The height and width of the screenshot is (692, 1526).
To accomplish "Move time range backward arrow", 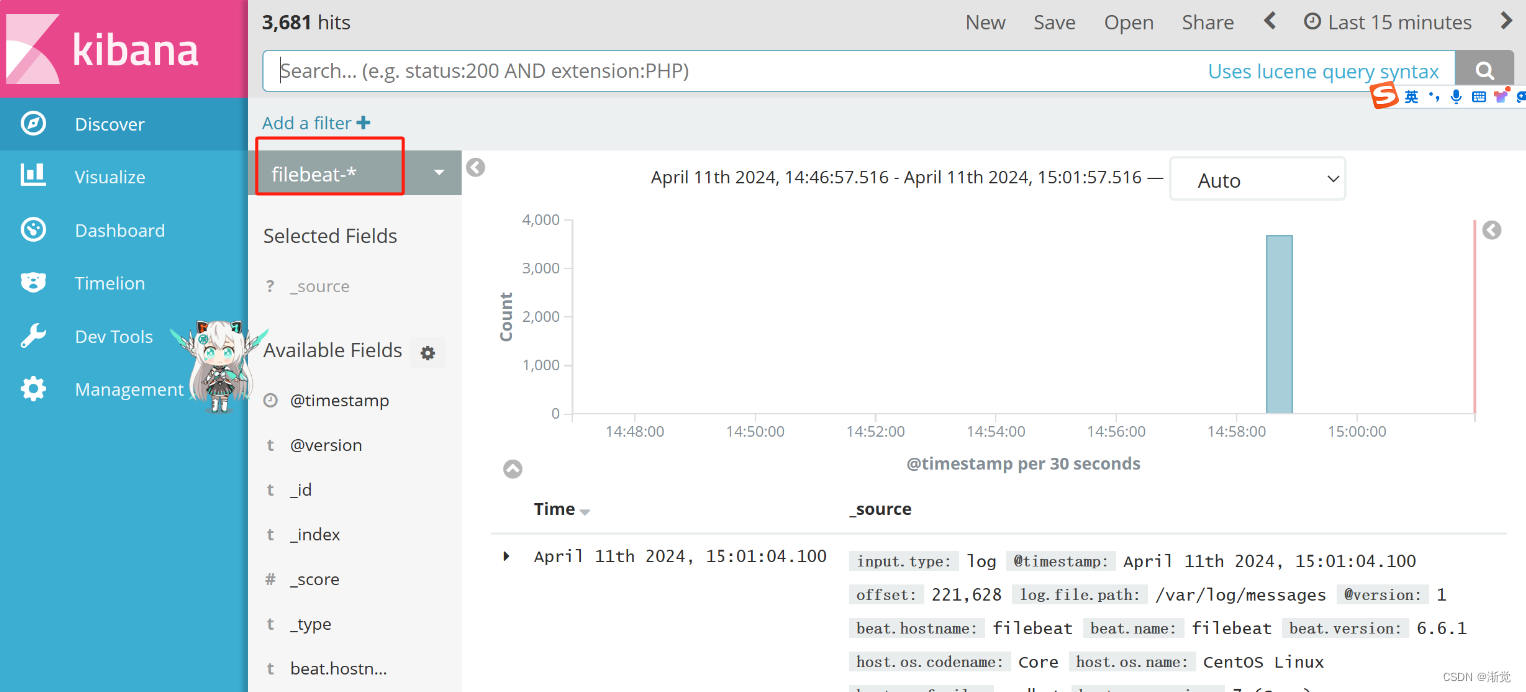I will pos(1270,21).
